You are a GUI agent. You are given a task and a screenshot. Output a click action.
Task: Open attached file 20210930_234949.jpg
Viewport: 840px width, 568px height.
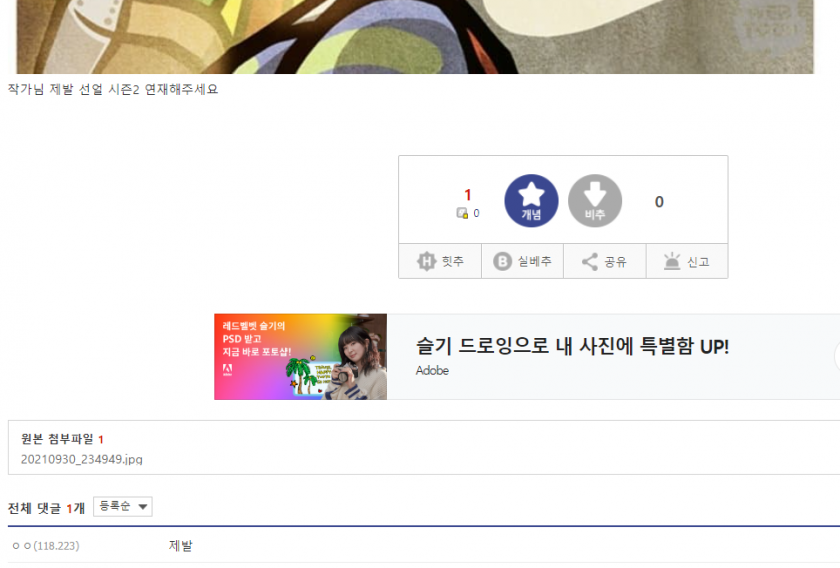click(81, 459)
